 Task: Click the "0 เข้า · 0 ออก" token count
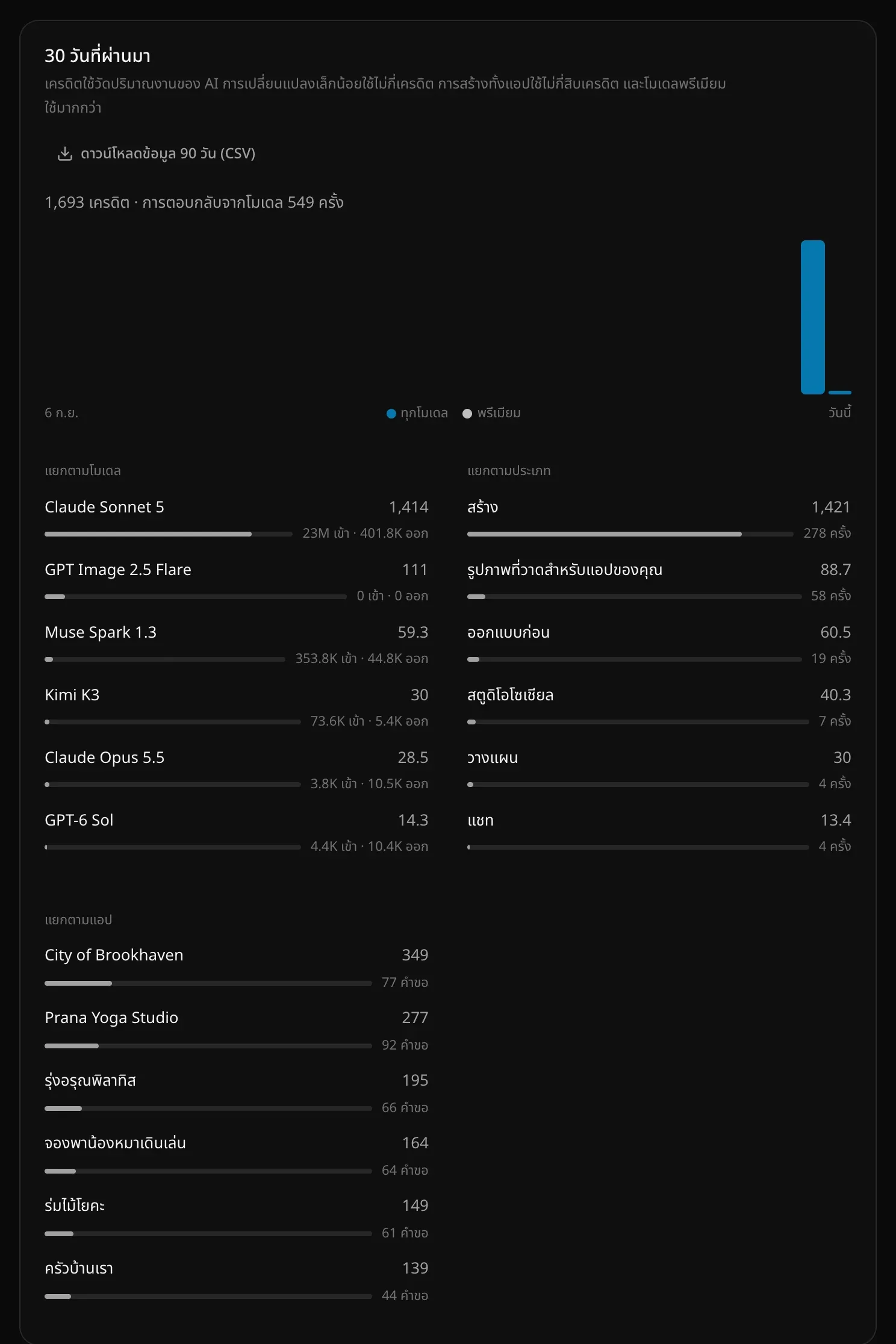point(393,596)
